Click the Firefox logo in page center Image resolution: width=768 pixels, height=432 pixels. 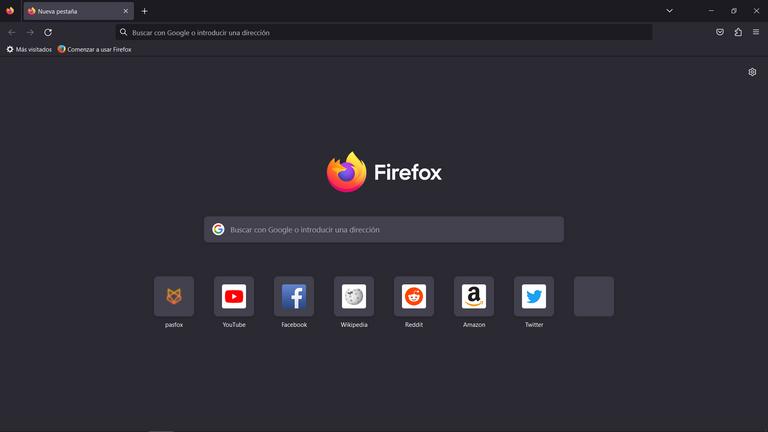point(384,172)
